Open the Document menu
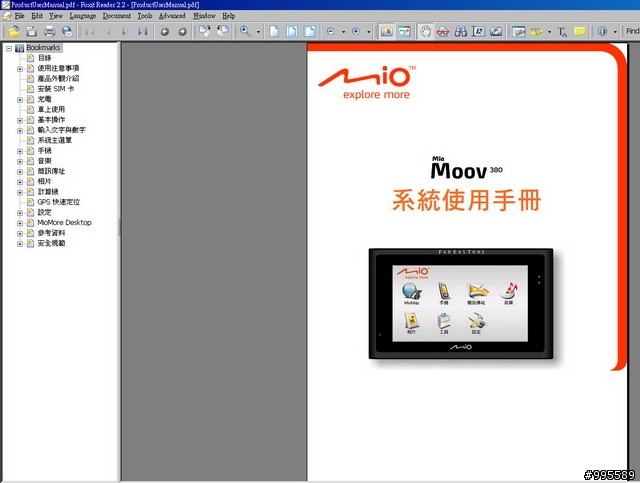Image resolution: width=640 pixels, height=483 pixels. [117, 16]
